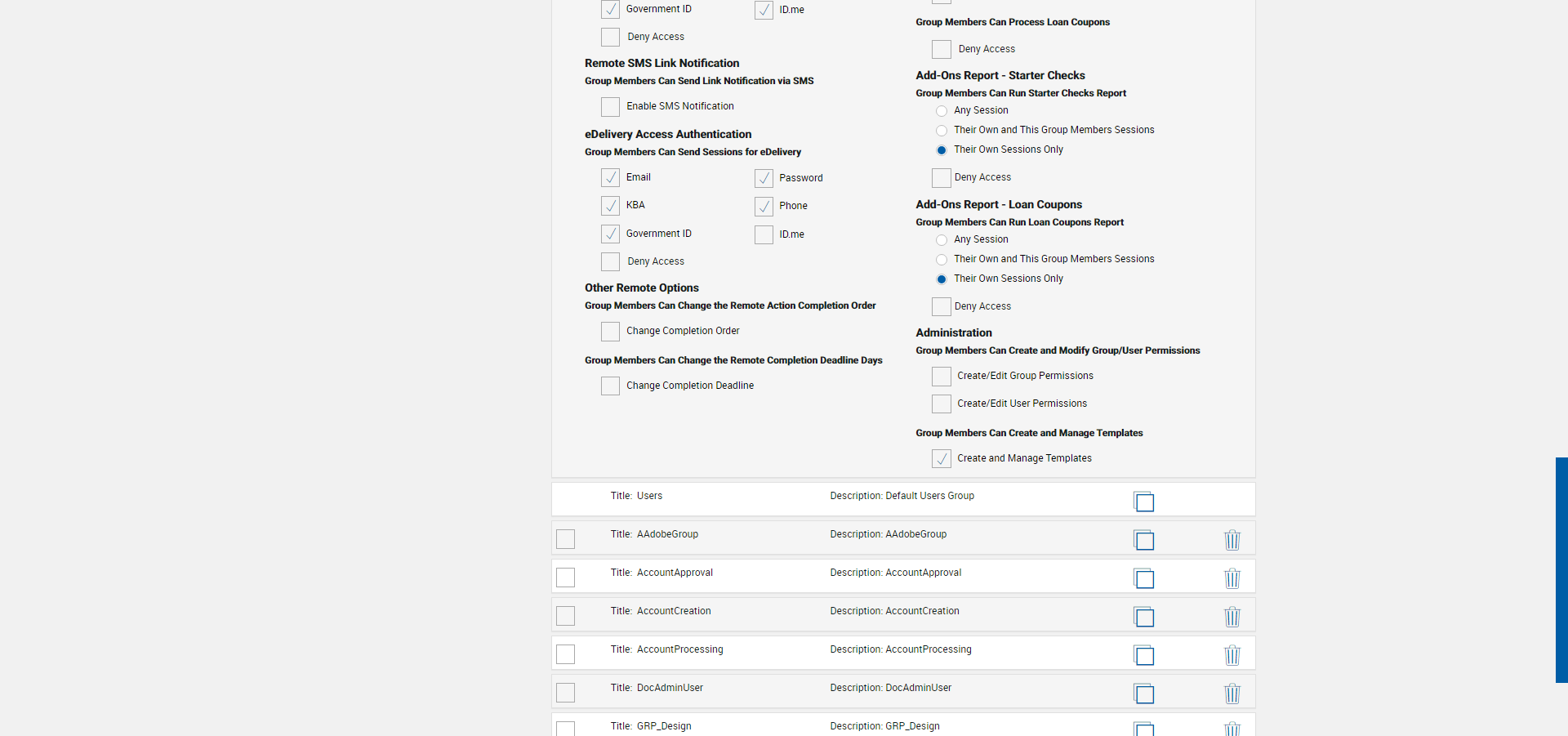This screenshot has height=736, width=1568.
Task: Click the page vertical scrollbar thumb
Action: 1561,569
